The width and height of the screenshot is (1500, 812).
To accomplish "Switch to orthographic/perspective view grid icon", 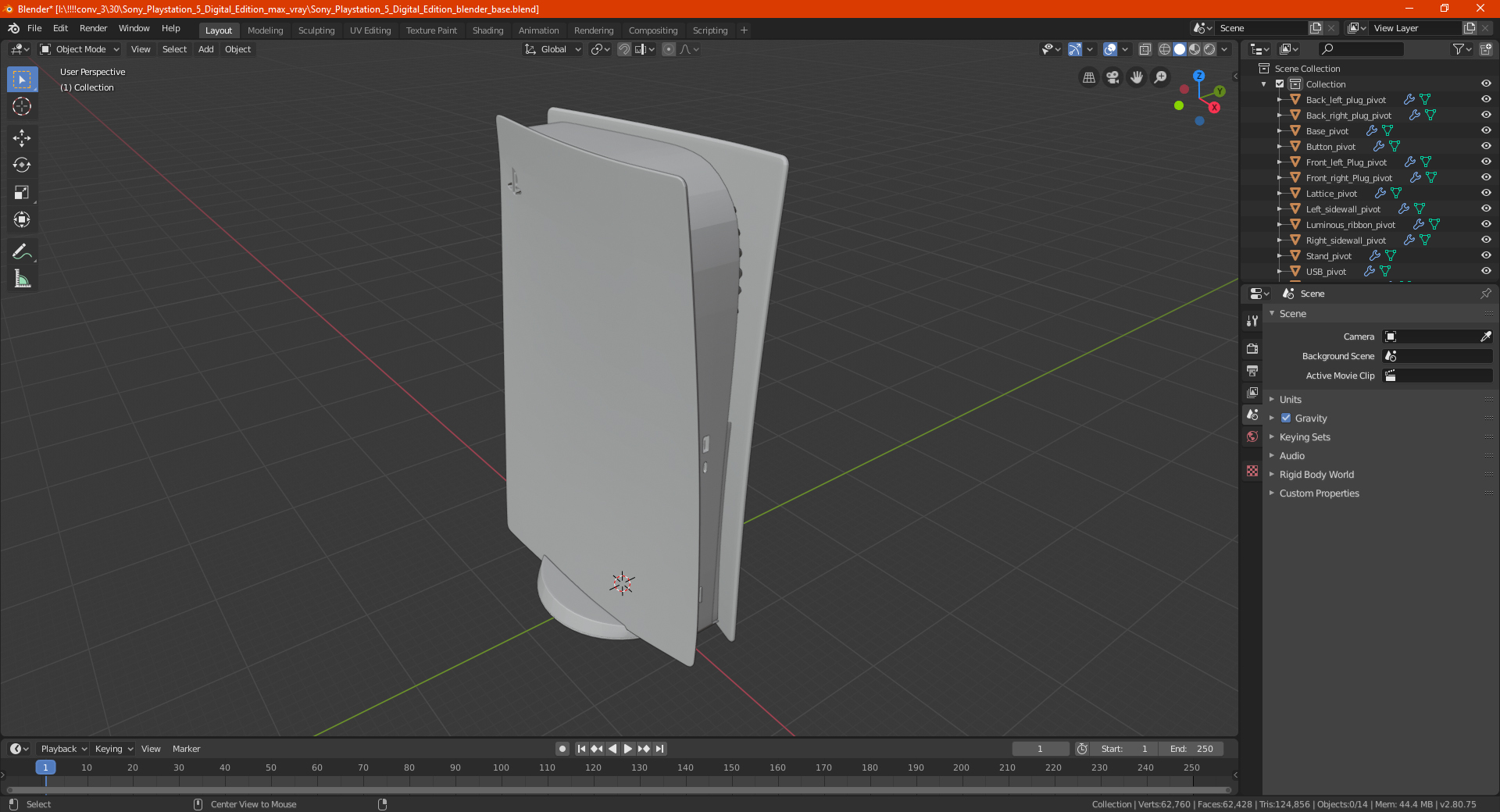I will pyautogui.click(x=1088, y=77).
